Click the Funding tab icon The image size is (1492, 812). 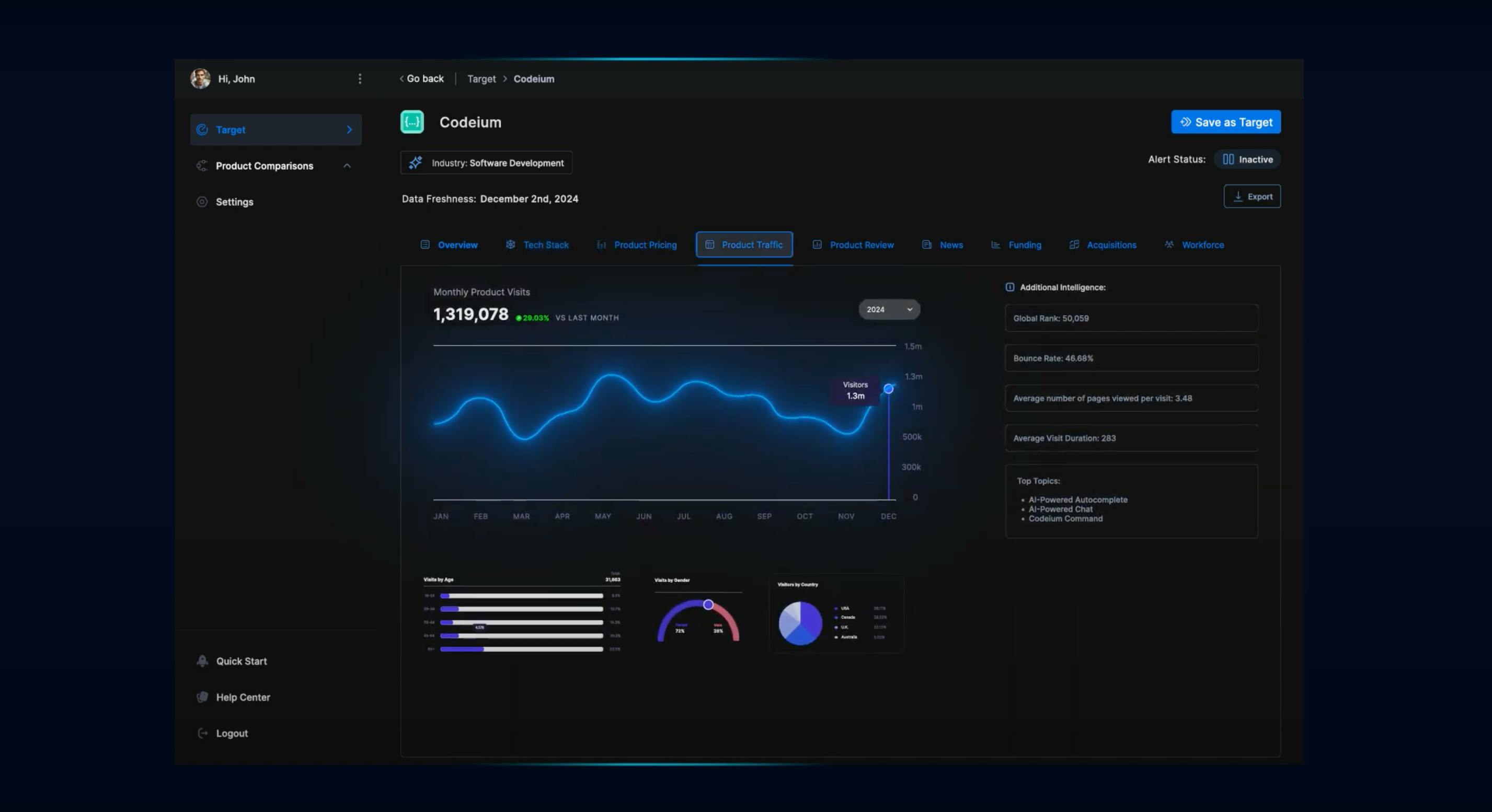click(x=995, y=245)
